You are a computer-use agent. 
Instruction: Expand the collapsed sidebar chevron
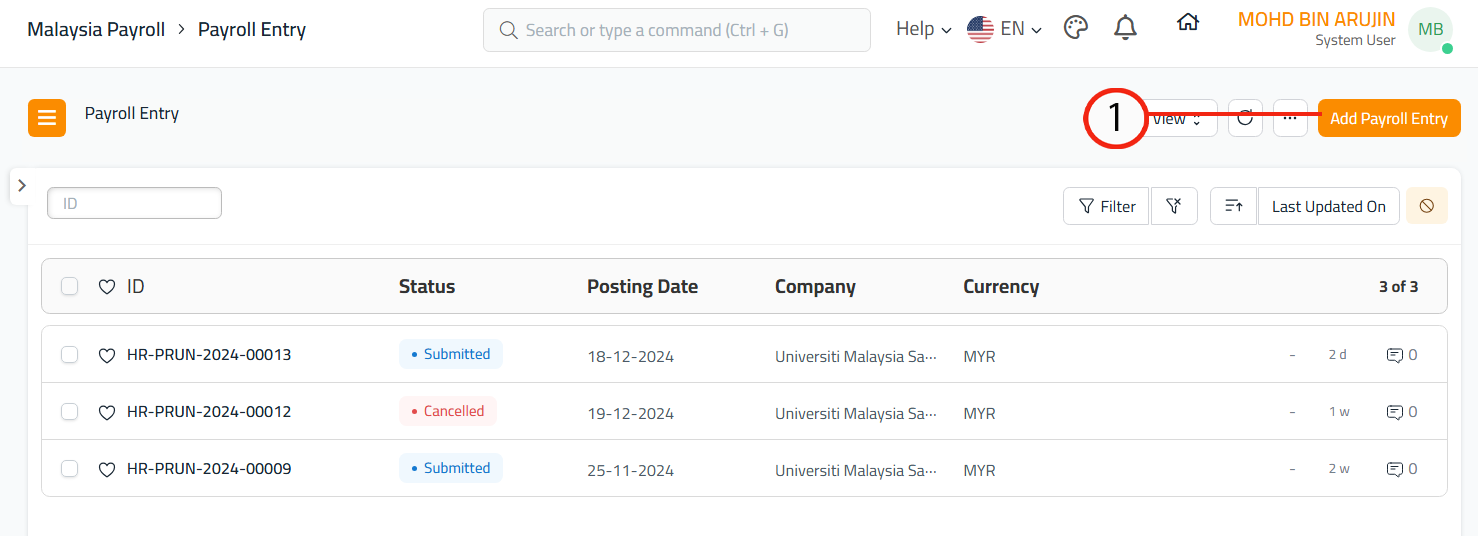(22, 186)
